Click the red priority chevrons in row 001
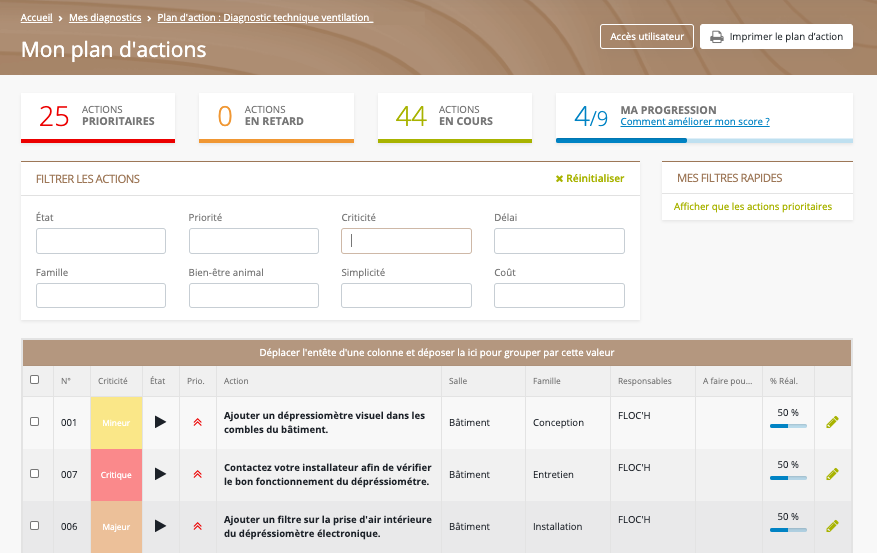Image resolution: width=877 pixels, height=553 pixels. [x=197, y=423]
